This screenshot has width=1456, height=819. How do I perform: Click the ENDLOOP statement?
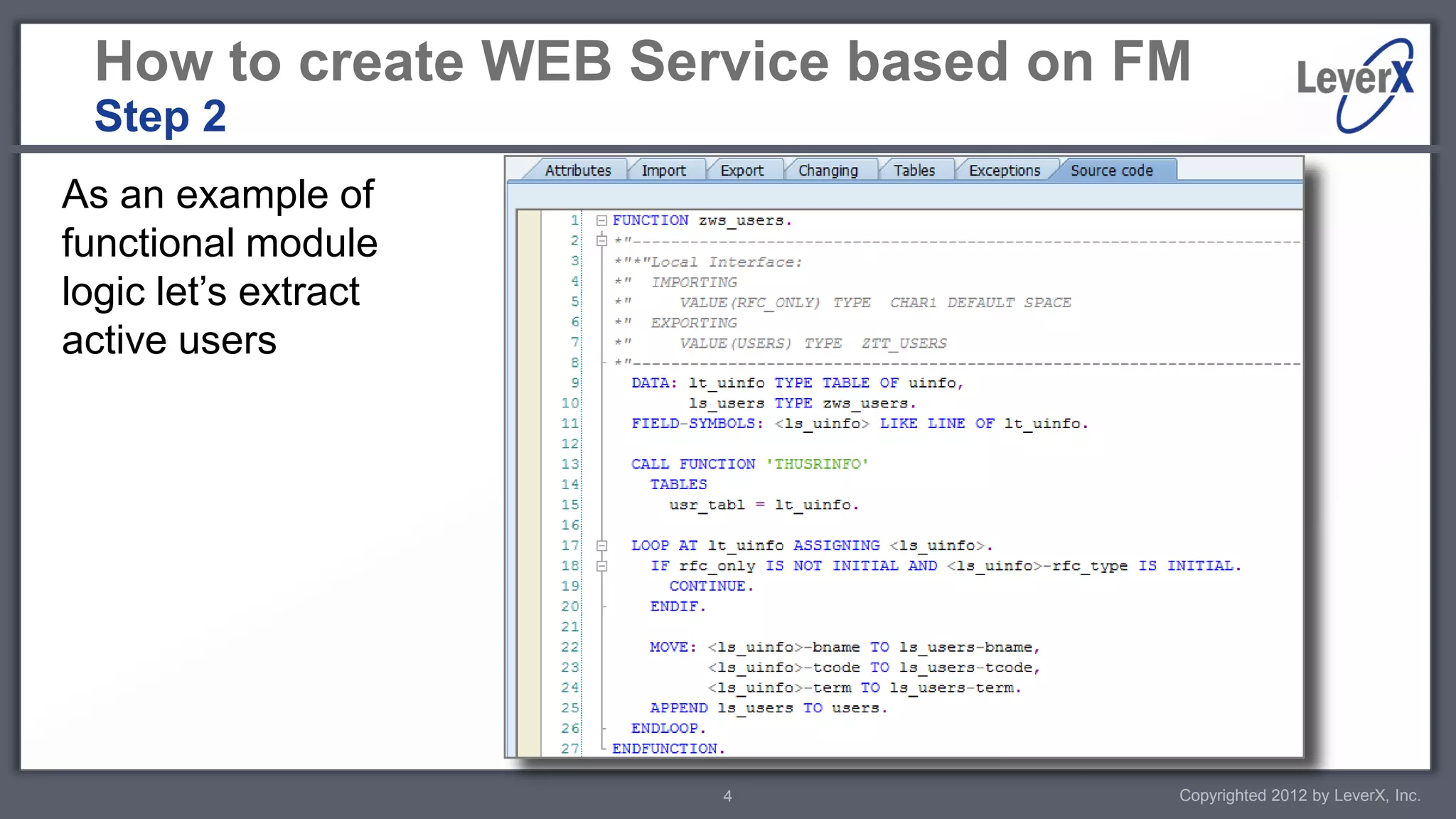click(x=668, y=728)
